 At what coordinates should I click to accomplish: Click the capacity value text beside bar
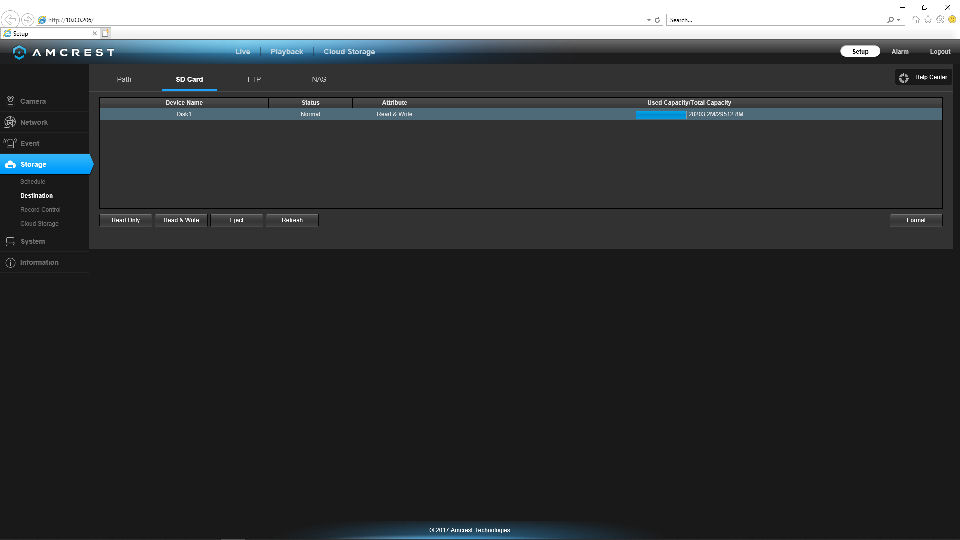(716, 114)
